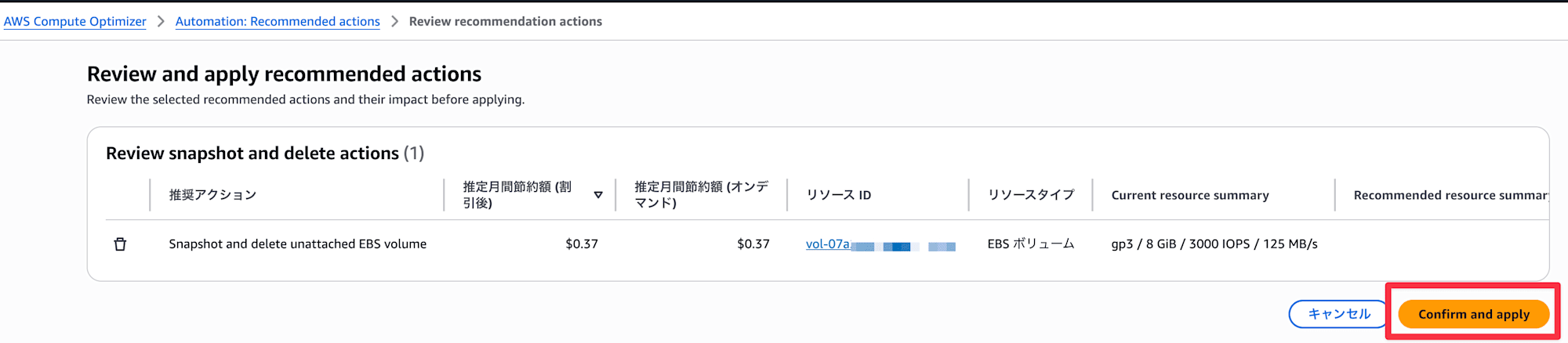The height and width of the screenshot is (343, 1568).
Task: Select the 推奨アクション column header
Action: tap(213, 195)
